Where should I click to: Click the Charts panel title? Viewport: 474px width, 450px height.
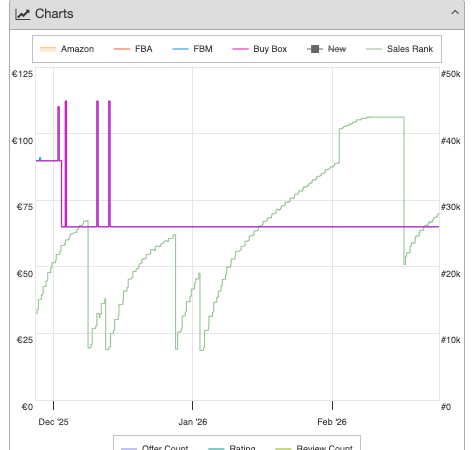tap(54, 14)
